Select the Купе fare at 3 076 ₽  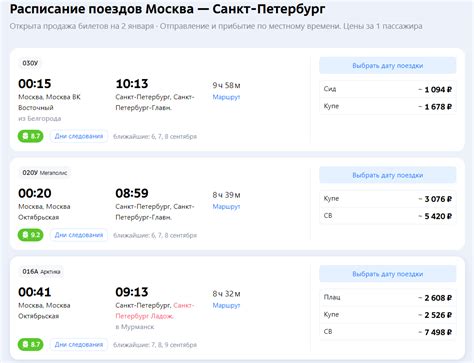(x=388, y=199)
